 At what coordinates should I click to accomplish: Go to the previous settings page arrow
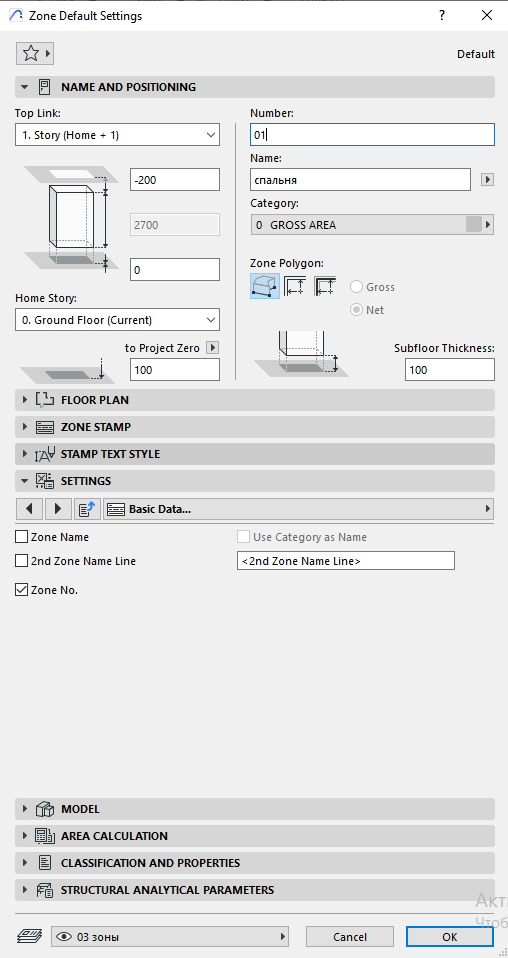click(29, 508)
